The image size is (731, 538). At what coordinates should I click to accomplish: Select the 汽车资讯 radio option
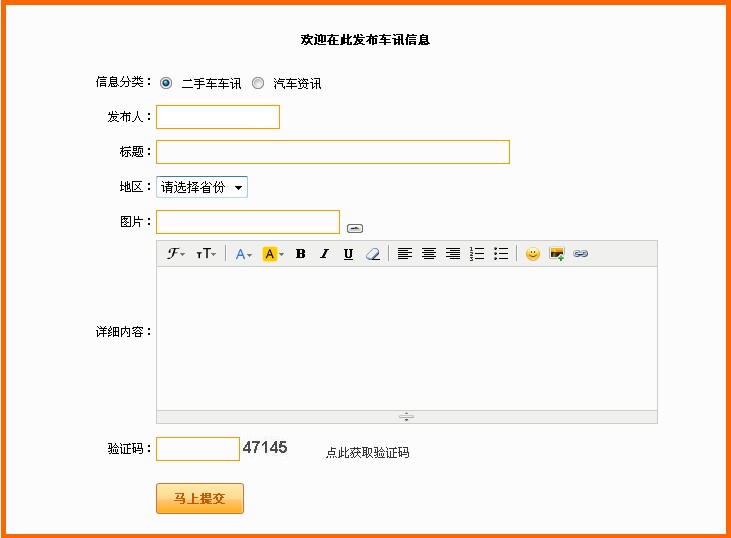(x=258, y=83)
